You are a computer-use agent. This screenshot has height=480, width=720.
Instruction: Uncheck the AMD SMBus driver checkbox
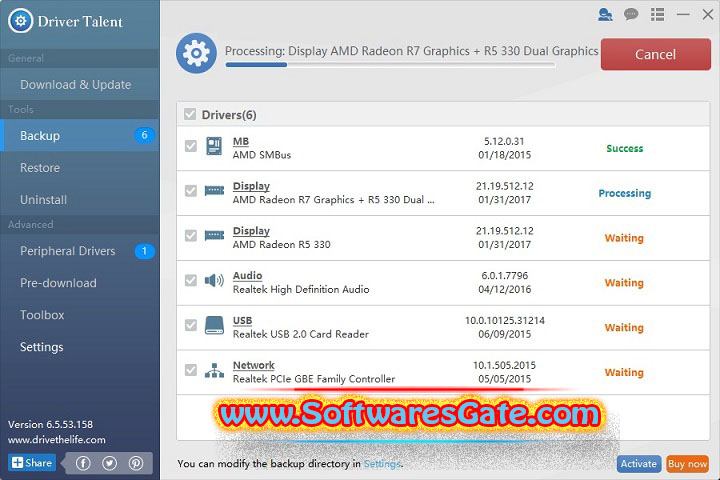191,146
